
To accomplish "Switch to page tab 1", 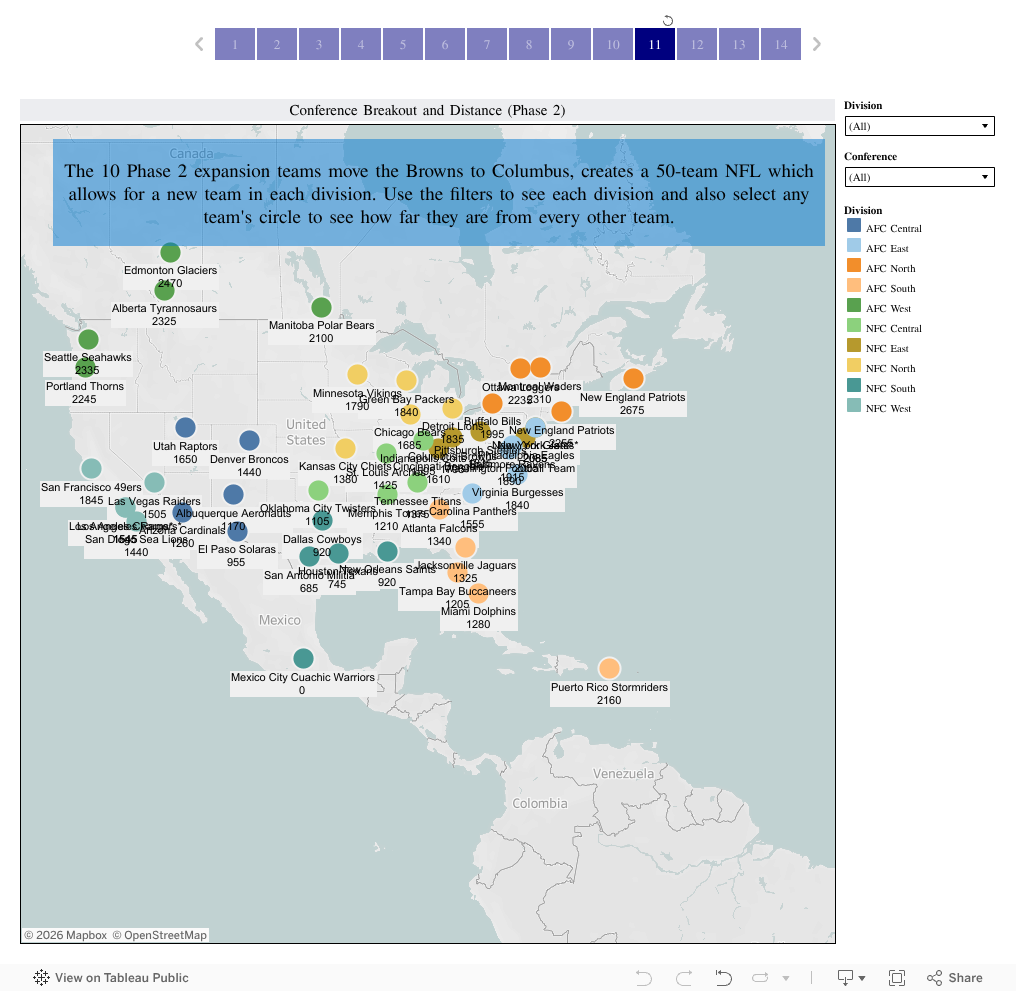I will 234,44.
